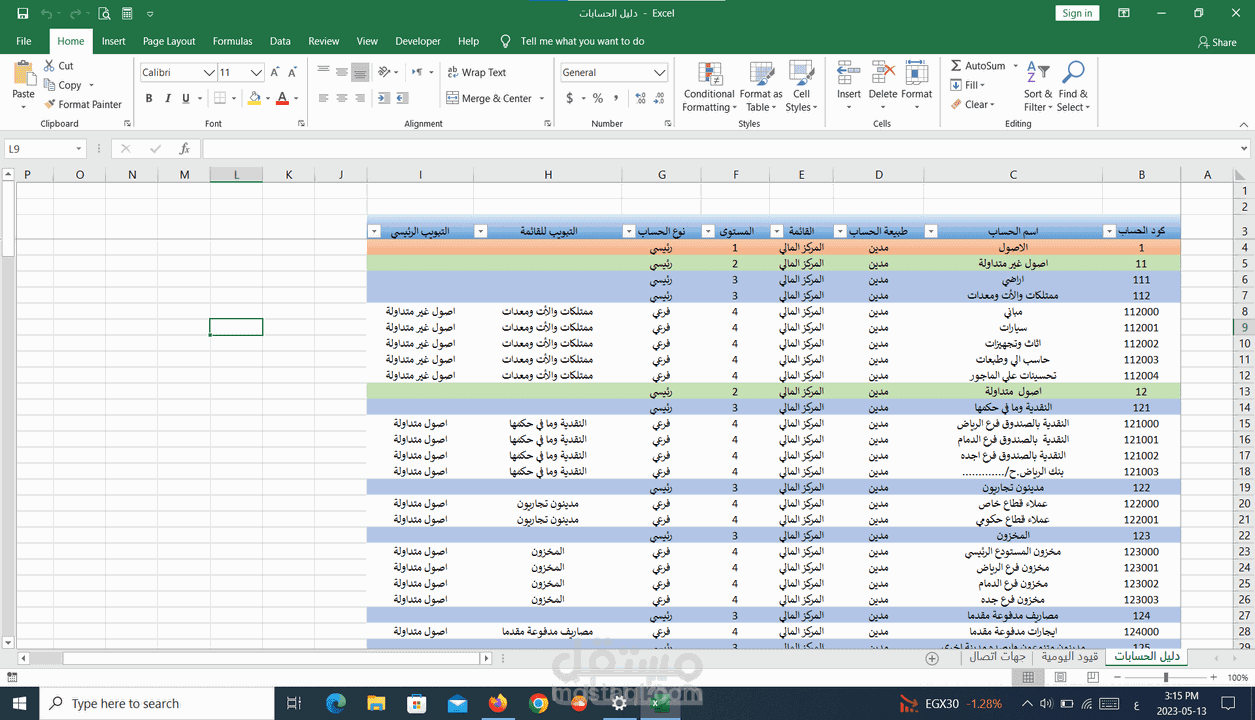
Task: Open the Clear dropdown
Action: click(x=972, y=104)
